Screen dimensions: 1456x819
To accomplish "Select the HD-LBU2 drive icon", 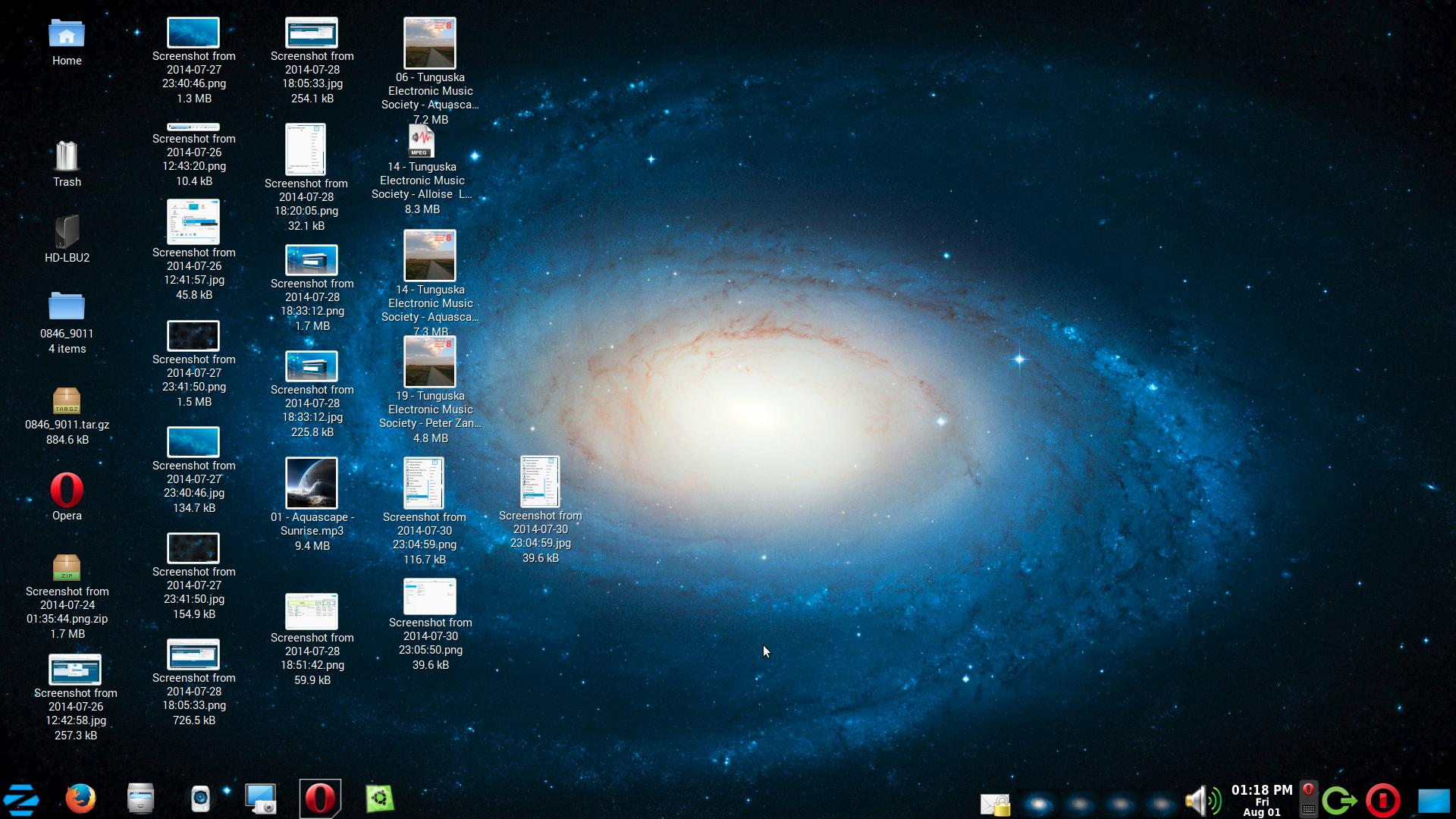I will 67,231.
